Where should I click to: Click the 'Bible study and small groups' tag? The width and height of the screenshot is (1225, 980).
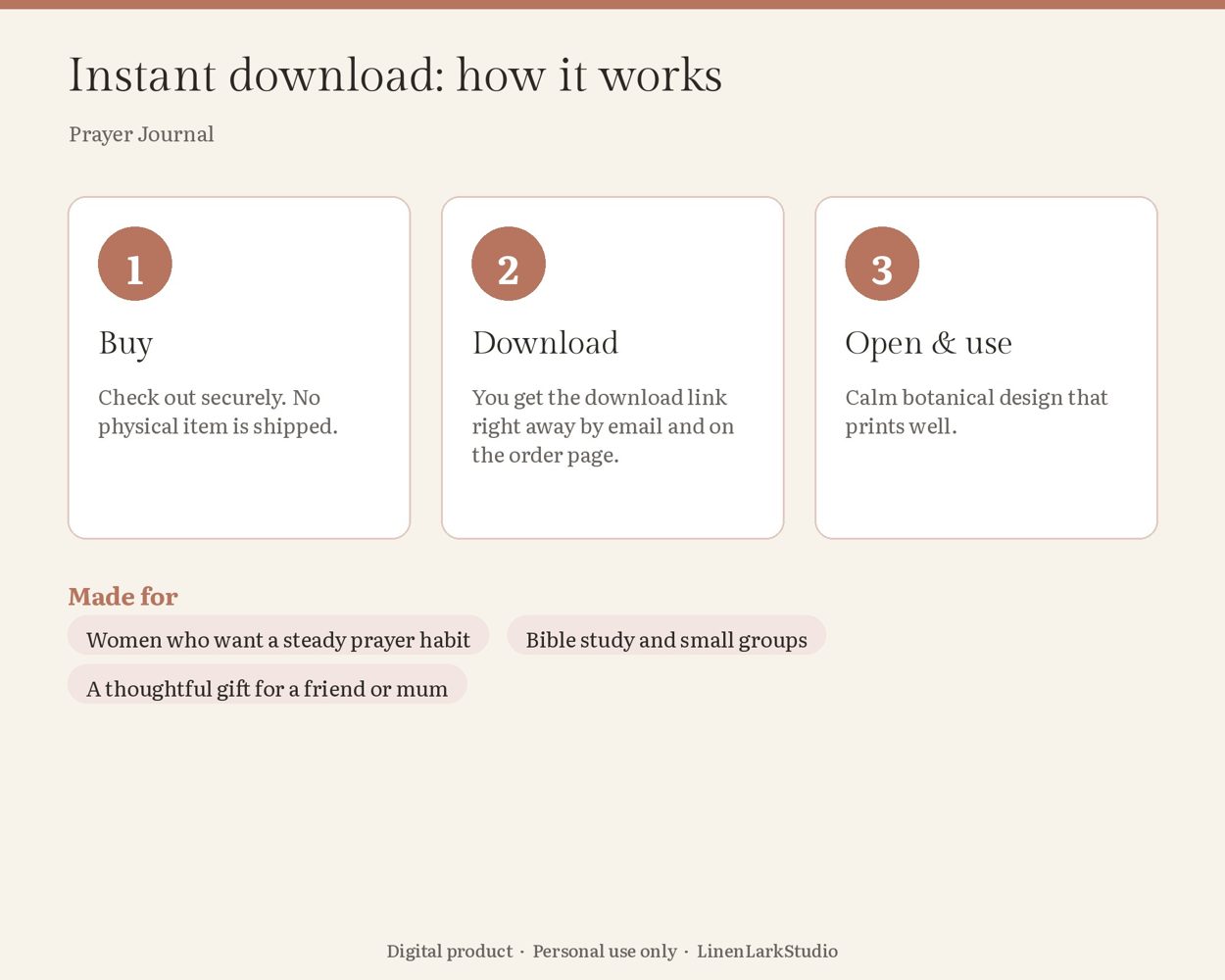pyautogui.click(x=666, y=640)
